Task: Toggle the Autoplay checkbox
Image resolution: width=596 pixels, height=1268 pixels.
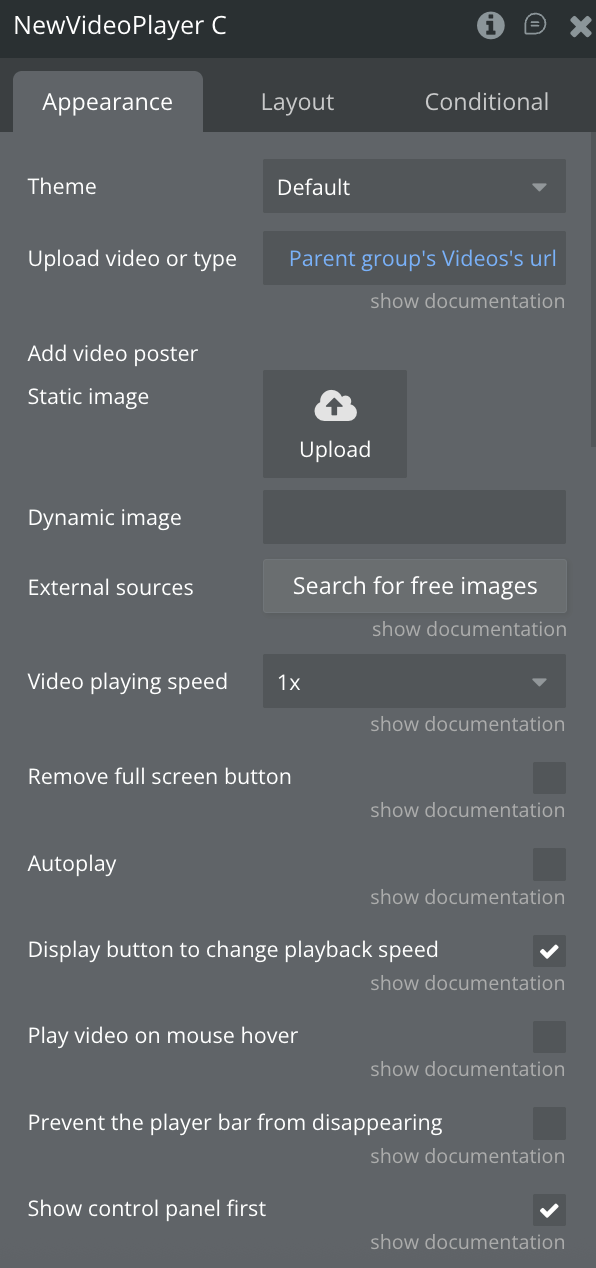Action: pyautogui.click(x=549, y=864)
